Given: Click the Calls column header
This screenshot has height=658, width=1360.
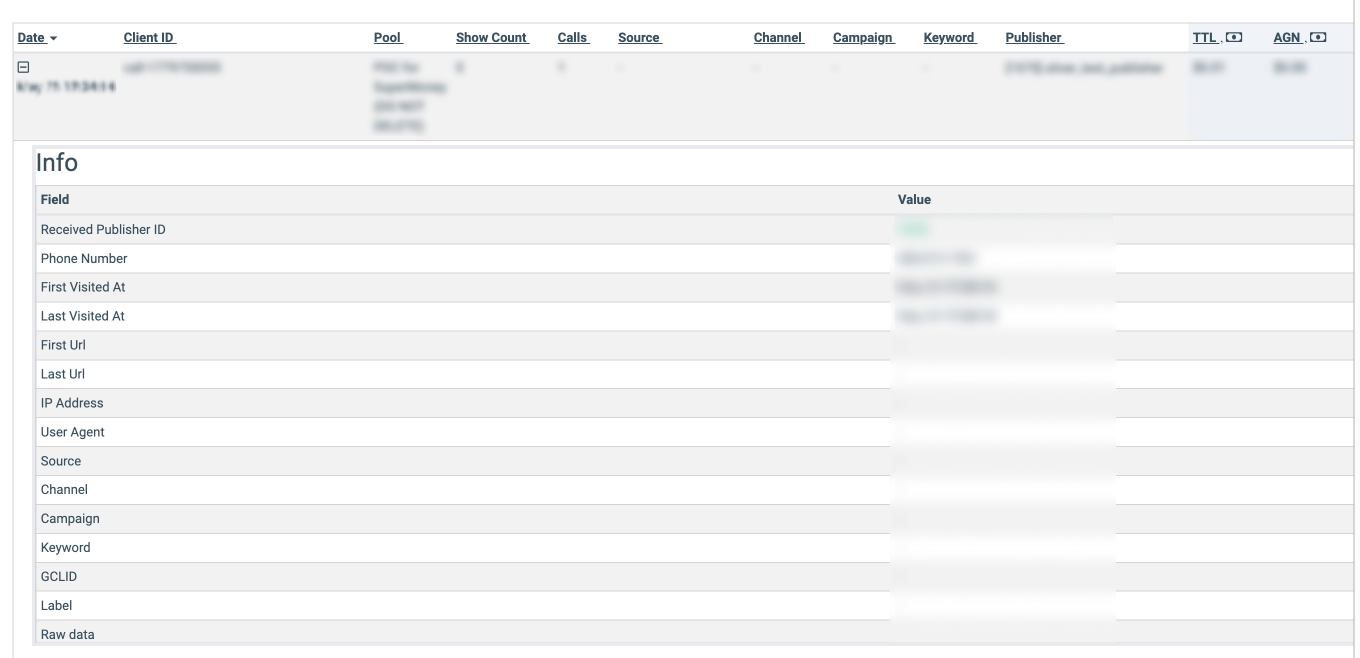Looking at the screenshot, I should [x=573, y=38].
